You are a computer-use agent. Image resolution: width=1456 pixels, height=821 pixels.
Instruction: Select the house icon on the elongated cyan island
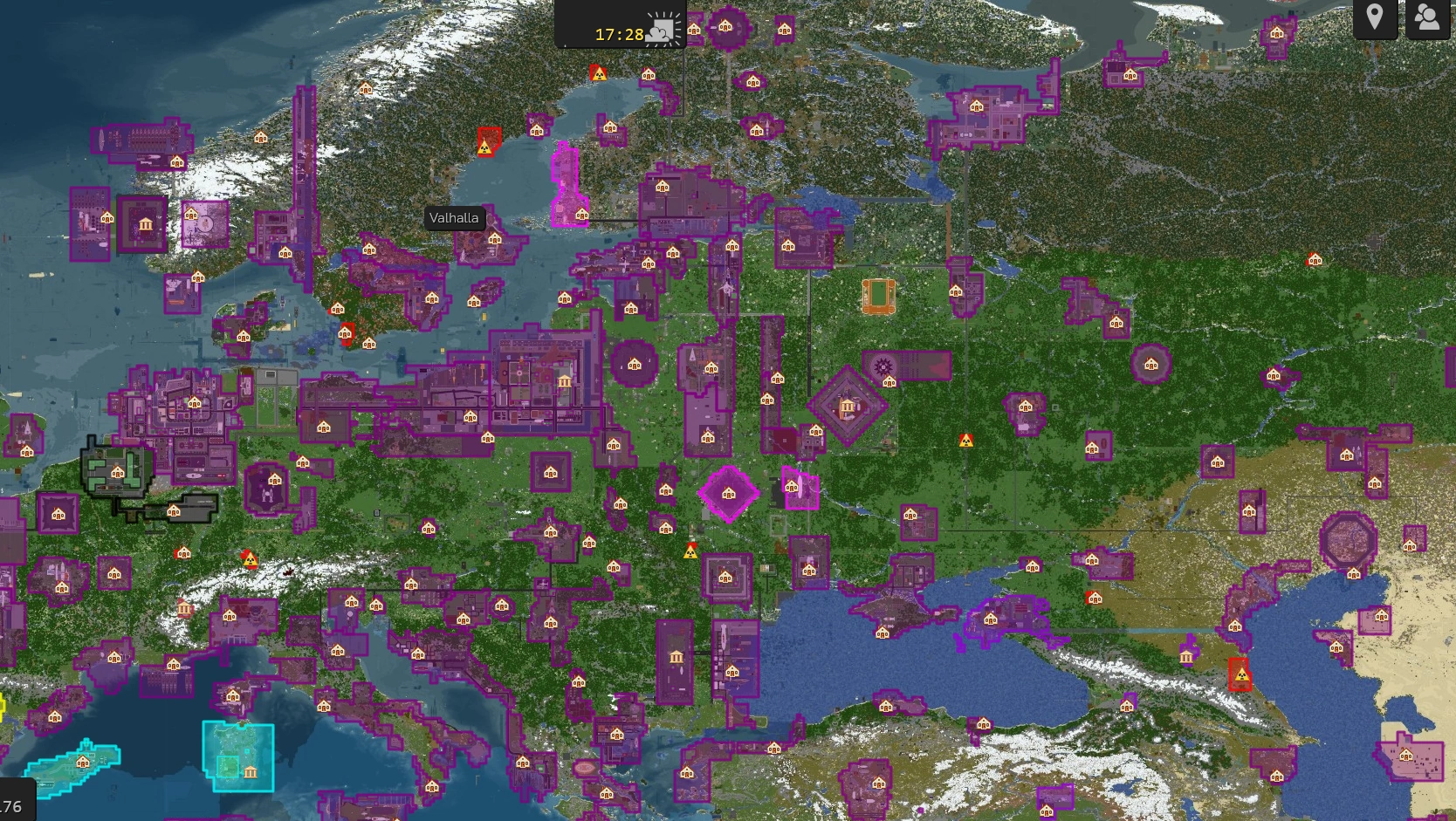83,763
